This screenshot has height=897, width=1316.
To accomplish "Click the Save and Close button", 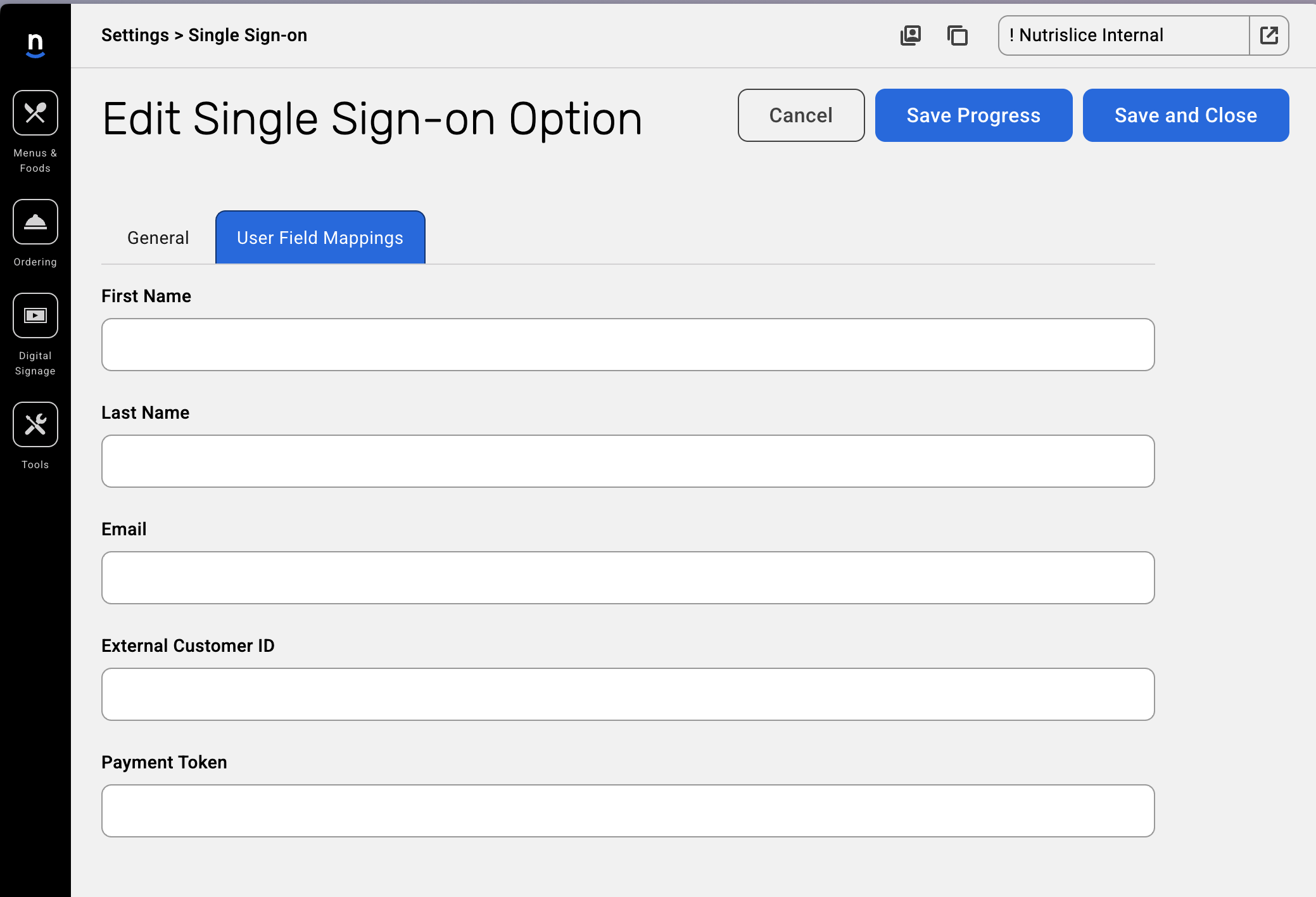I will point(1186,115).
